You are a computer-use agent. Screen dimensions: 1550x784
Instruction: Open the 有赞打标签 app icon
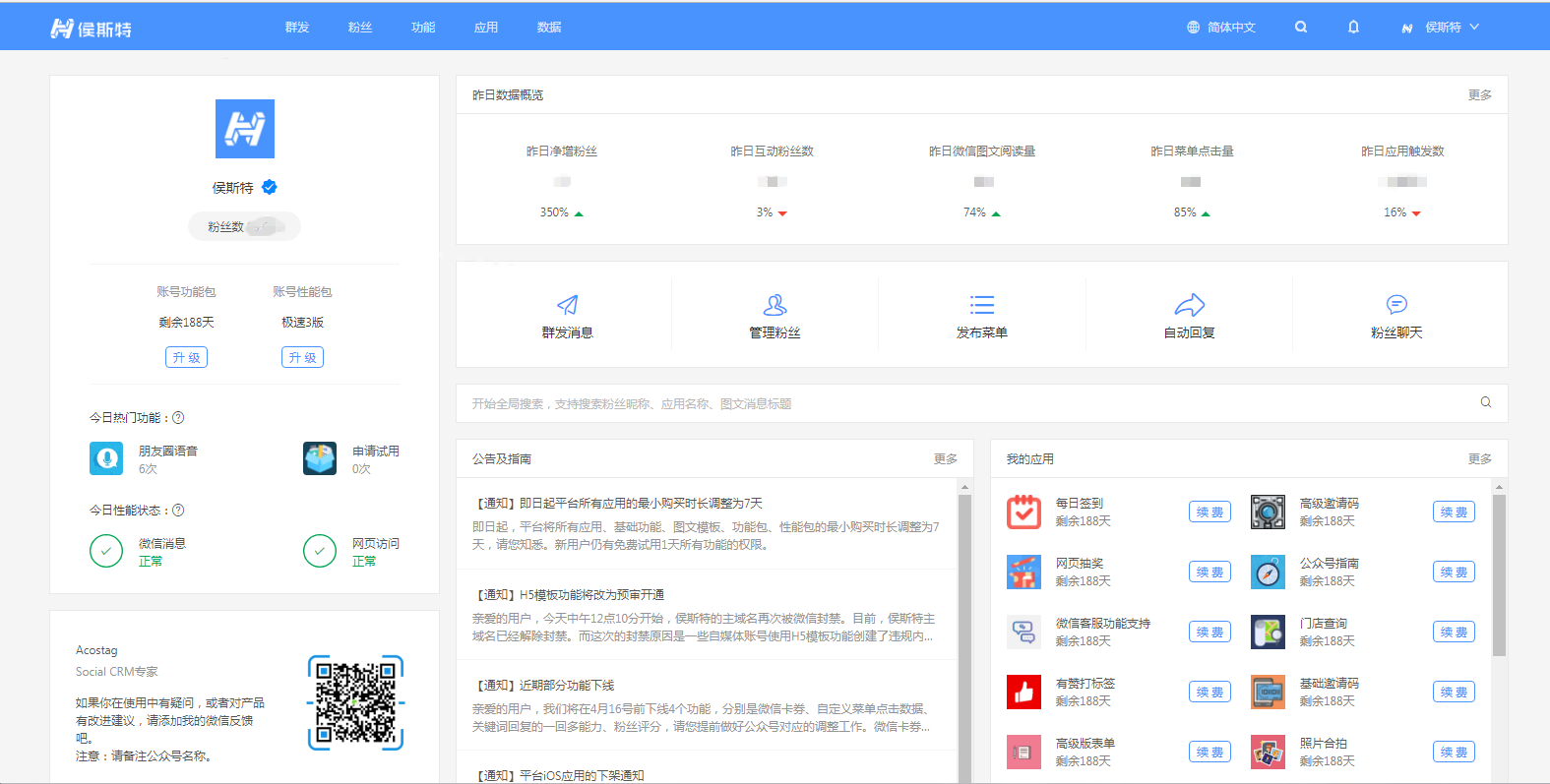pos(1023,693)
